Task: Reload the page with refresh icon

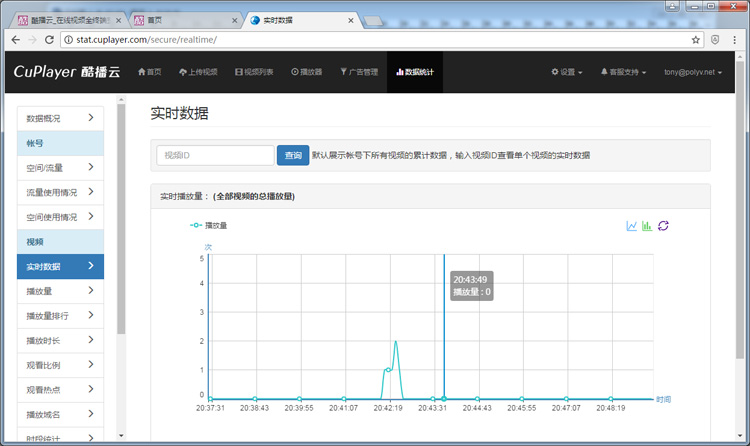Action: 49,40
